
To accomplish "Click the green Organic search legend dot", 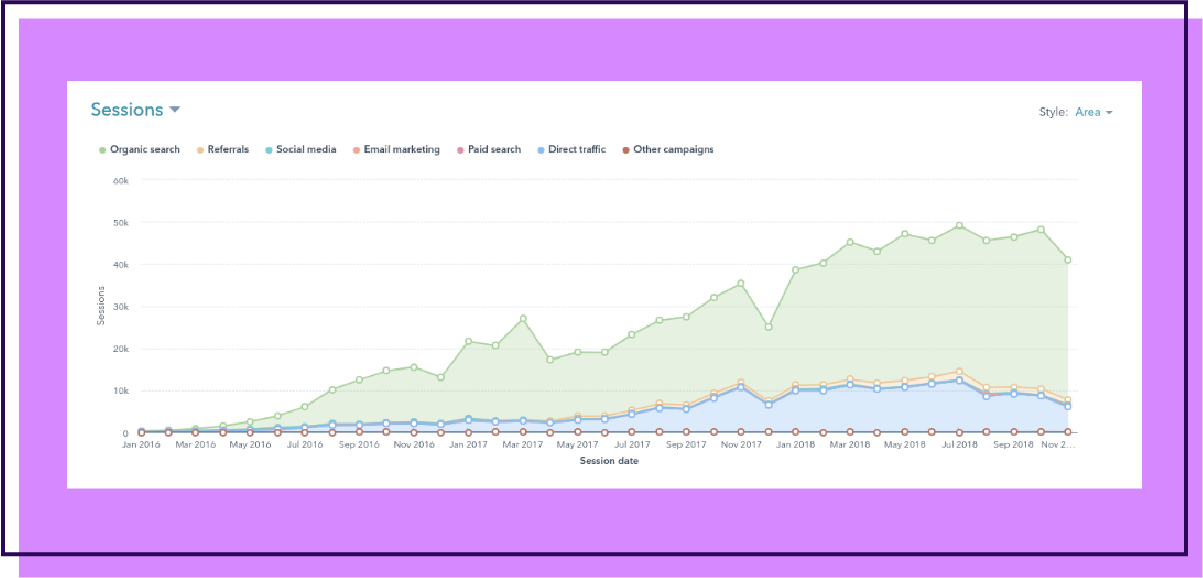I will click(x=102, y=150).
